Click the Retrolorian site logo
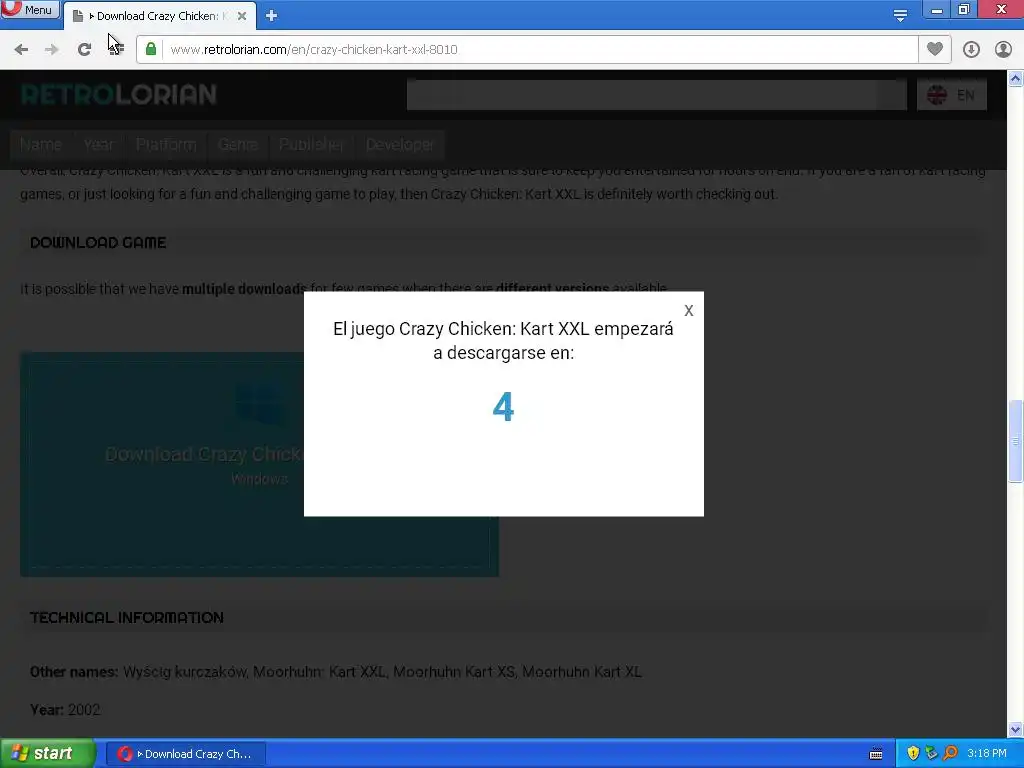This screenshot has height=768, width=1024. 119,95
